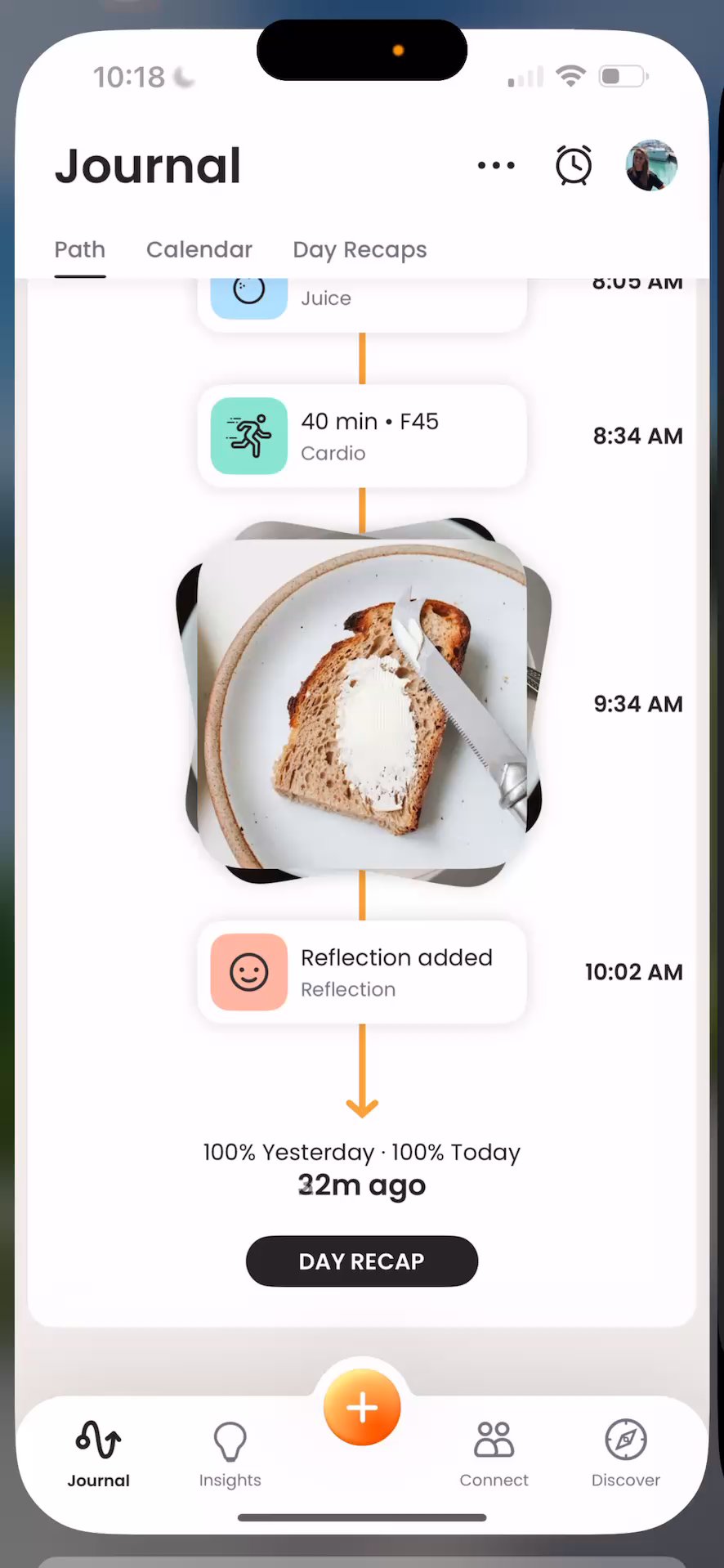Viewport: 724px width, 1568px height.
Task: Tap the alarm clock reminders icon
Action: coord(574,165)
